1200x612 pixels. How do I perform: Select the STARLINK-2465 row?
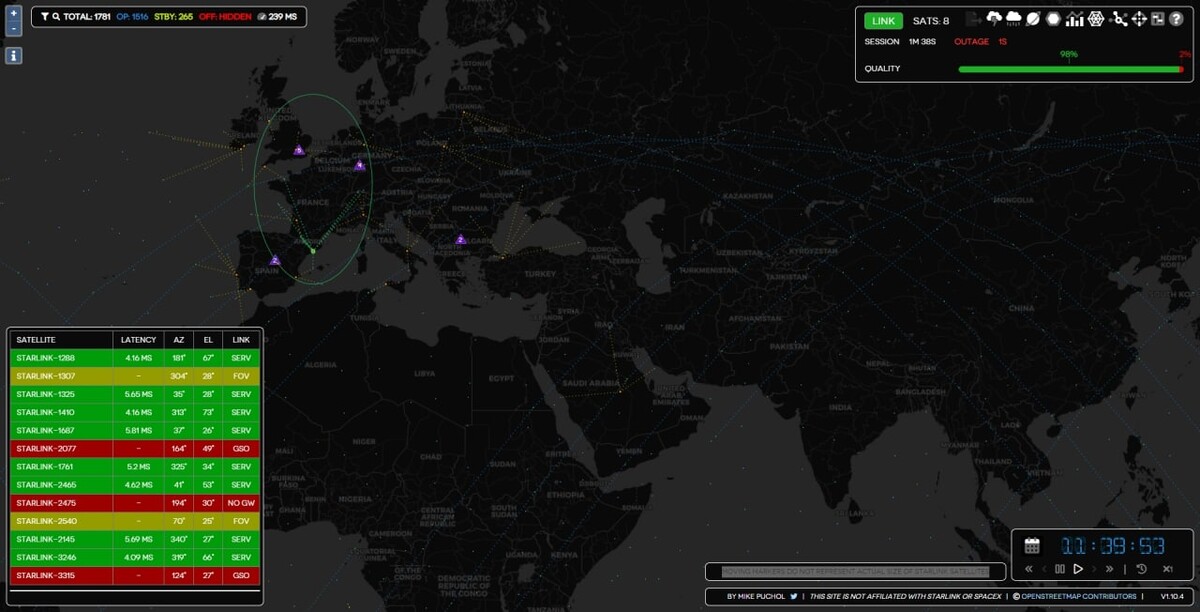[x=135, y=484]
